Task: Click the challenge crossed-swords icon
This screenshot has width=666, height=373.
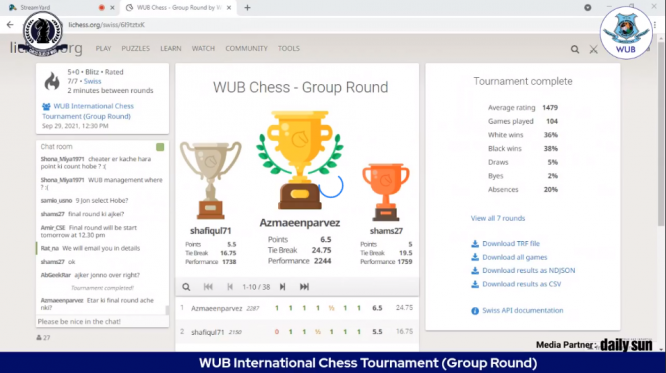Action: (x=593, y=49)
